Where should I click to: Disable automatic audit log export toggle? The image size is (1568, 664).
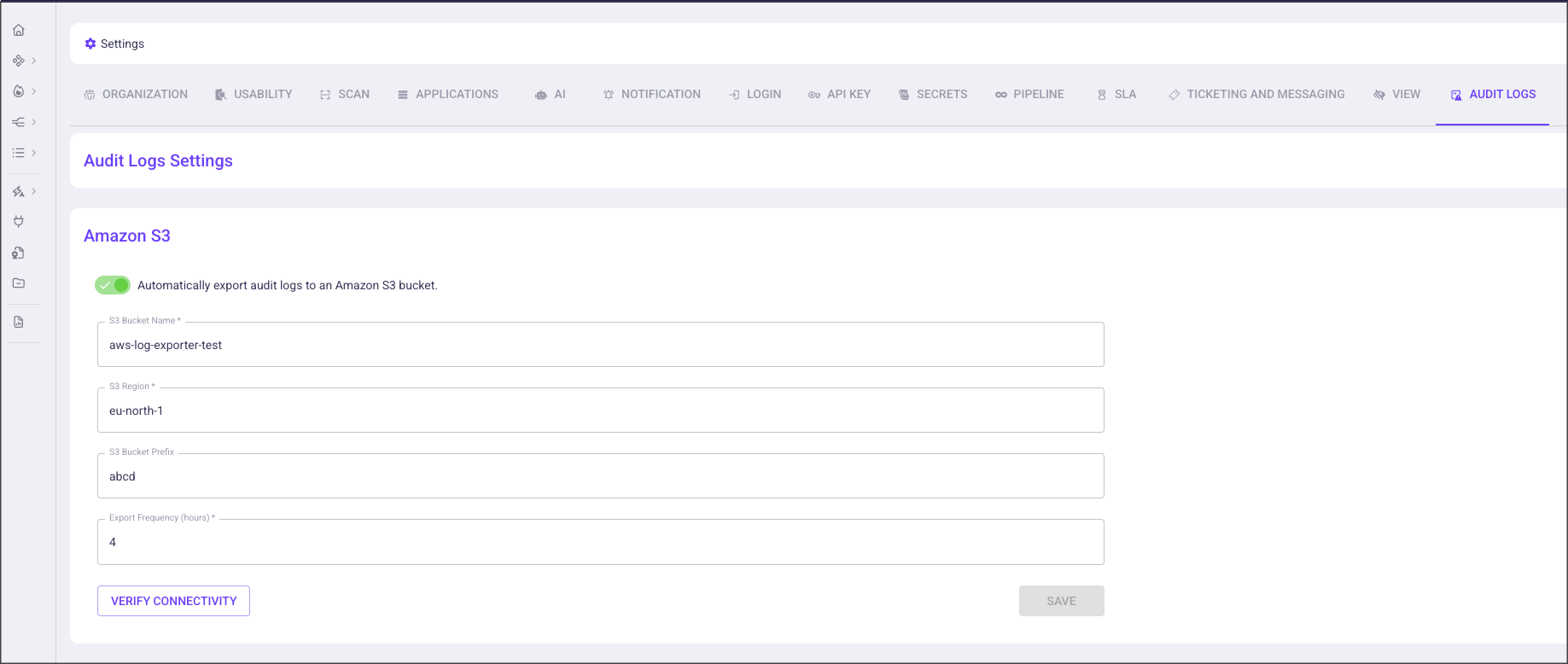[x=113, y=285]
